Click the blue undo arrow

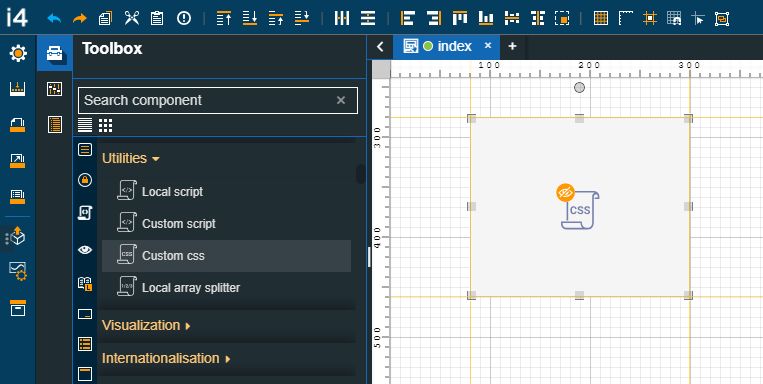click(54, 18)
